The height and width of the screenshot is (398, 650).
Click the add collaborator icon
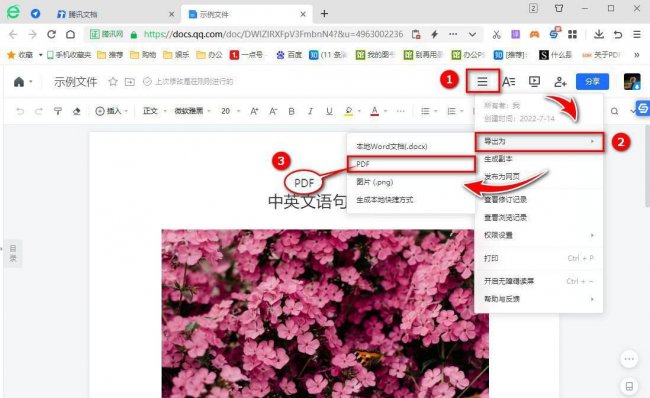point(560,82)
